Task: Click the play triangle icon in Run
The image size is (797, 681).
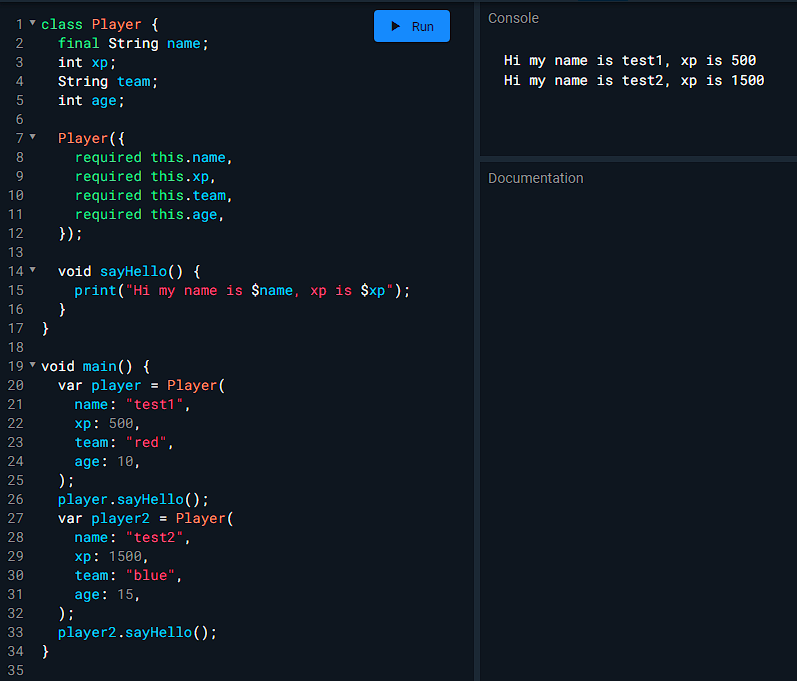Action: pyautogui.click(x=395, y=26)
